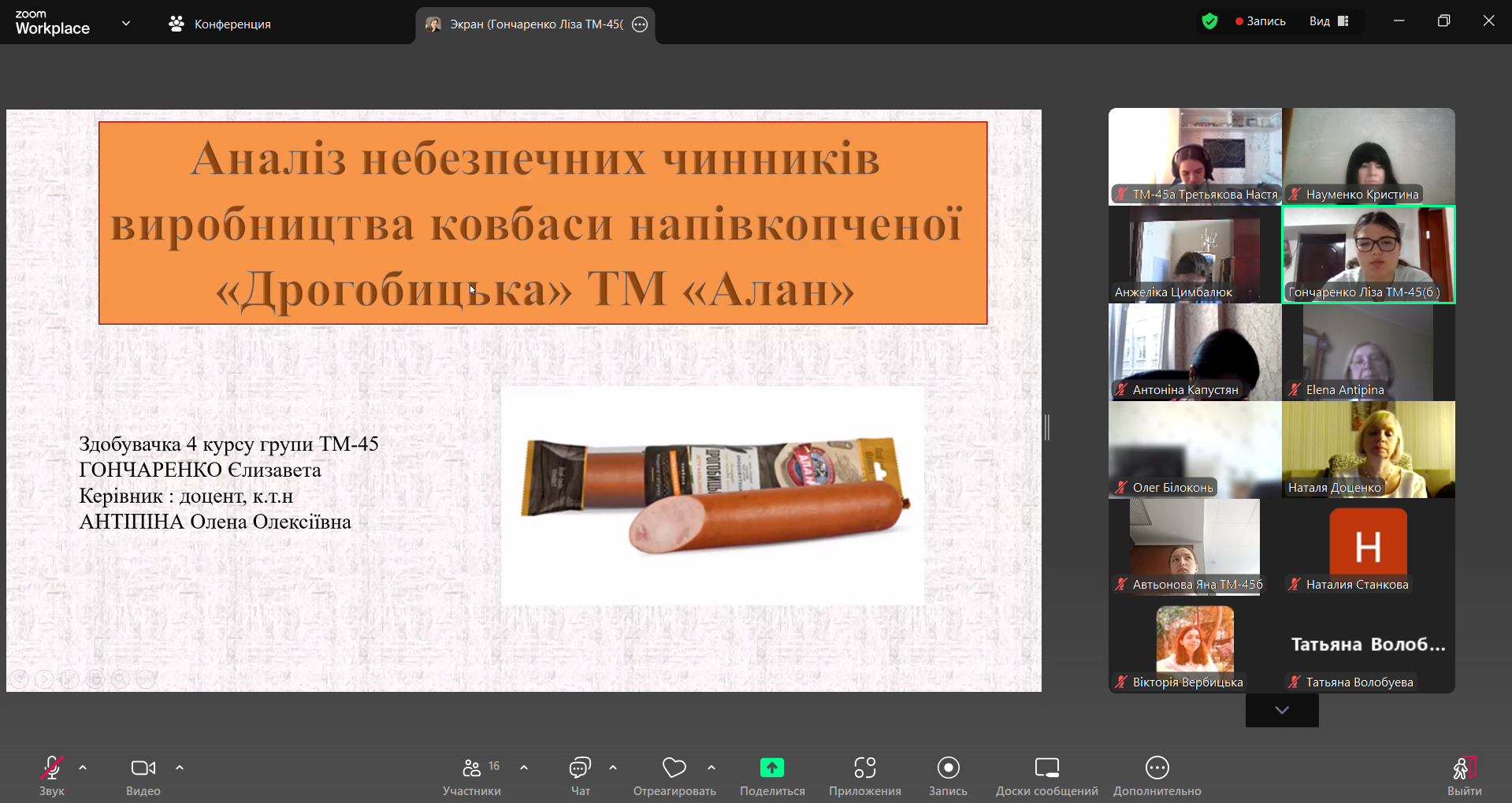Image resolution: width=1512 pixels, height=803 pixels.
Task: Restore down the Zoom window
Action: [1443, 21]
